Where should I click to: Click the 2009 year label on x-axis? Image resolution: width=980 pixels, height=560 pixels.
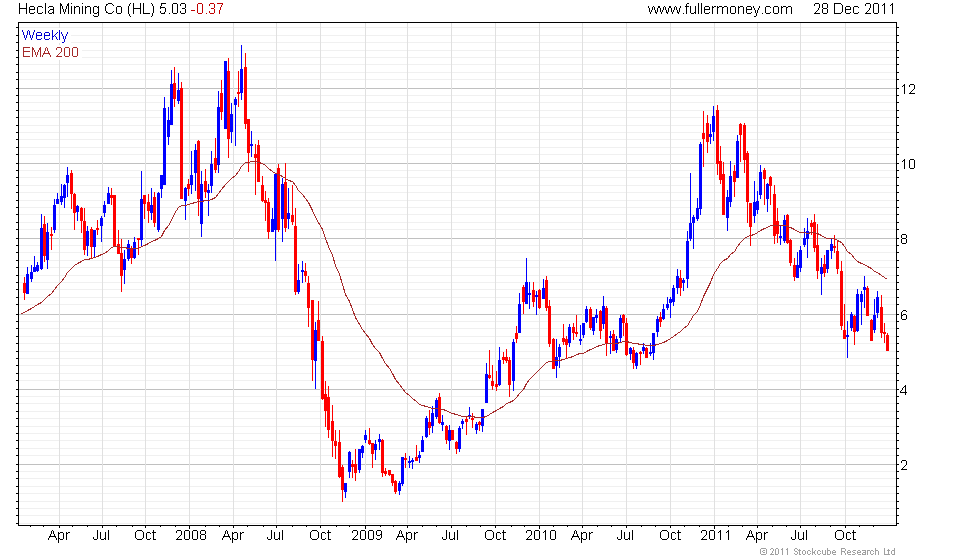pos(366,536)
